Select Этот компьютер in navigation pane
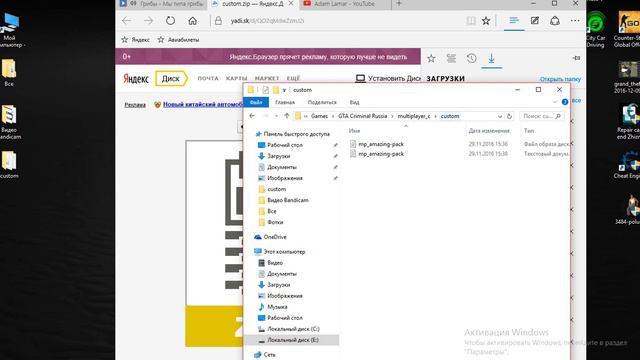 (284, 252)
